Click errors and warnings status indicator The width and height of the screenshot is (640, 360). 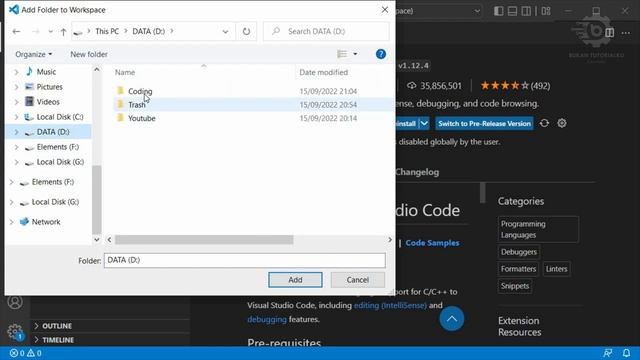click(25, 353)
